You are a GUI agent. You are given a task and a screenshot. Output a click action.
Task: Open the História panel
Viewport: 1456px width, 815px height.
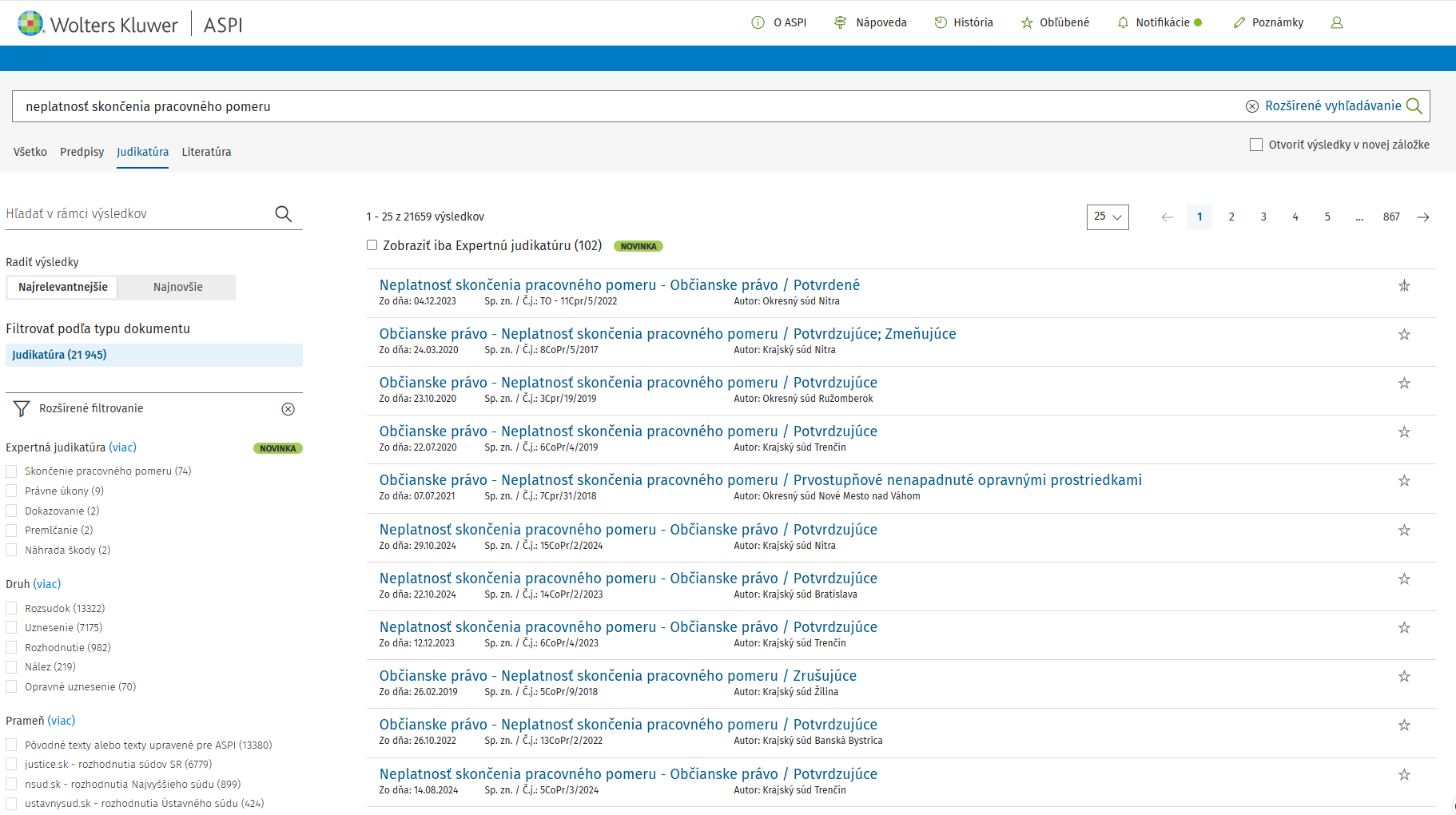tap(964, 22)
